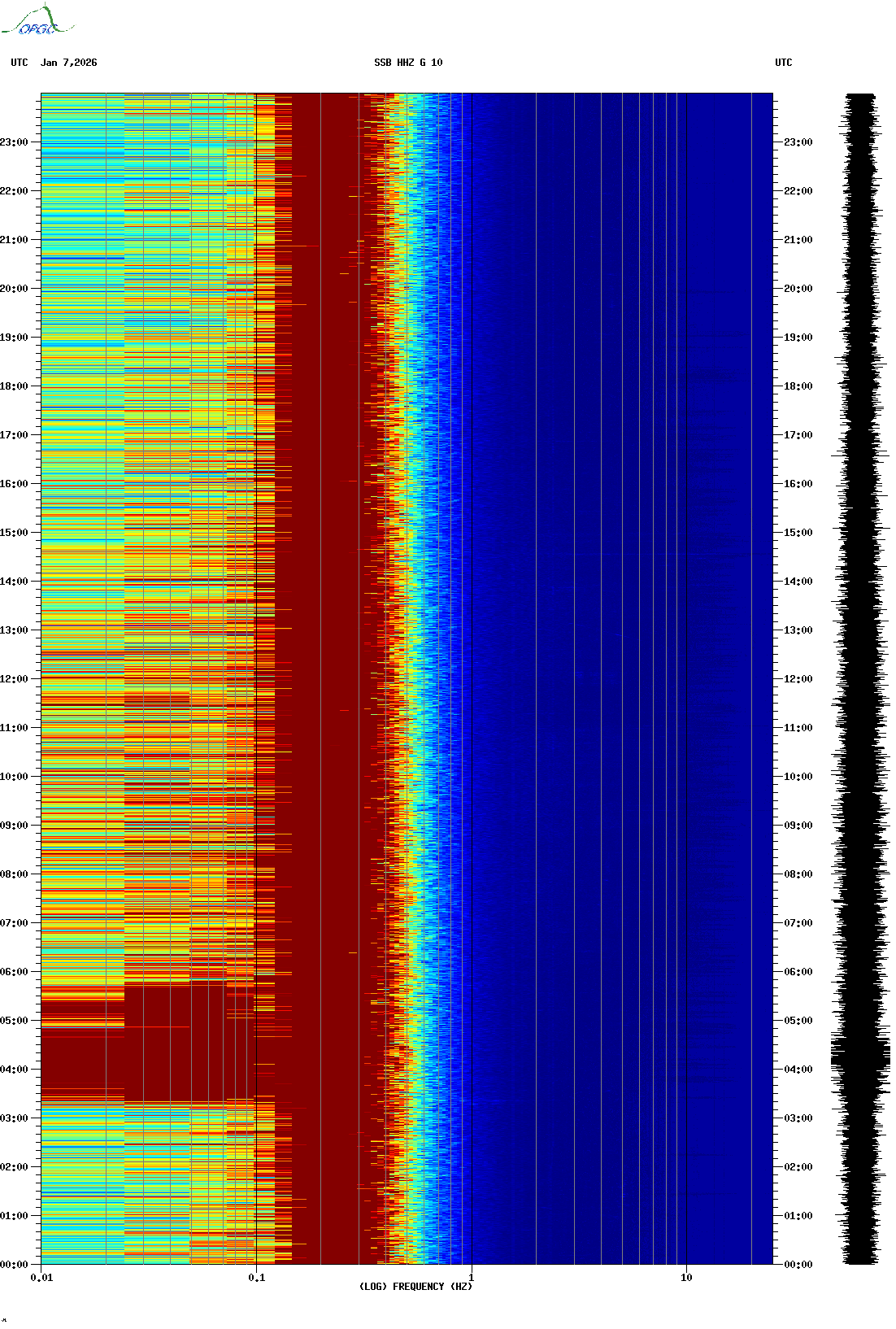The height and width of the screenshot is (1329, 896).
Task: Click the 23:00 tick label on left axis
Action: 14,142
